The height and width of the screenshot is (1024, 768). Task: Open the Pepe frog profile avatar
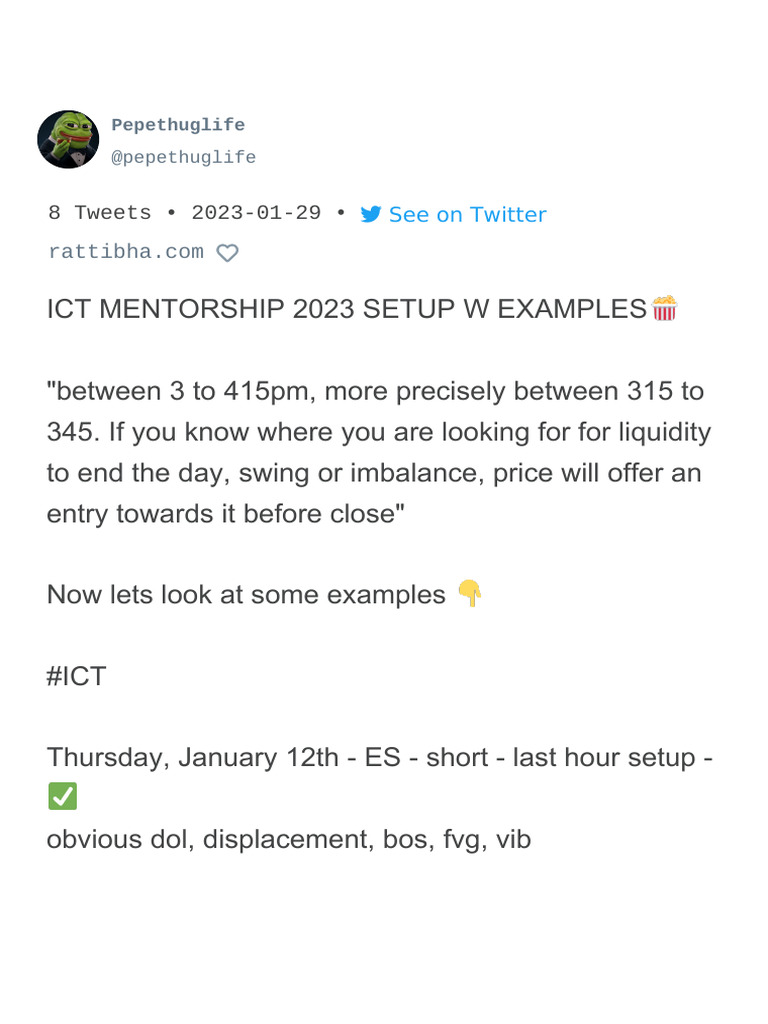coord(68,140)
